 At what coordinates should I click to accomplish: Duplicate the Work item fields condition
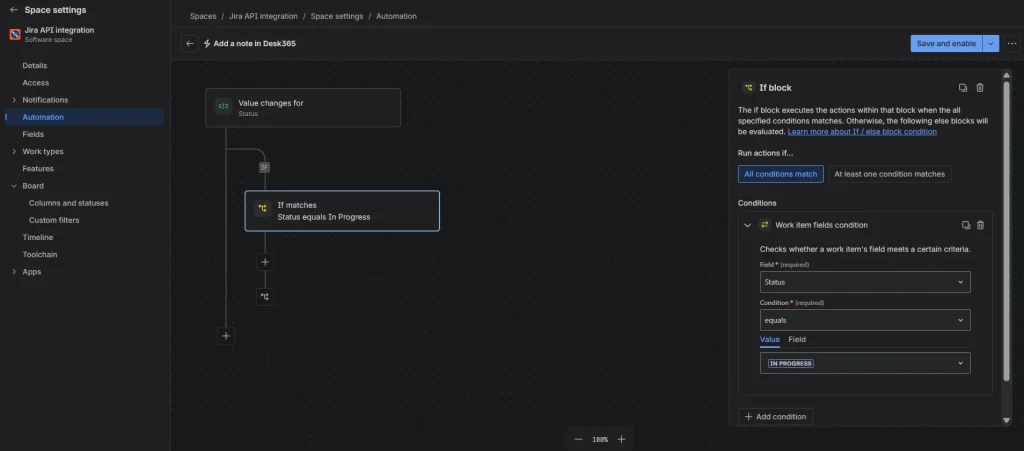(x=966, y=225)
